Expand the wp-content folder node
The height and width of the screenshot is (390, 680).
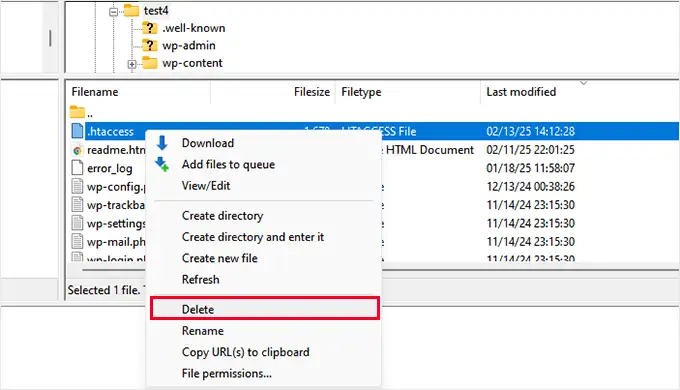tap(132, 64)
